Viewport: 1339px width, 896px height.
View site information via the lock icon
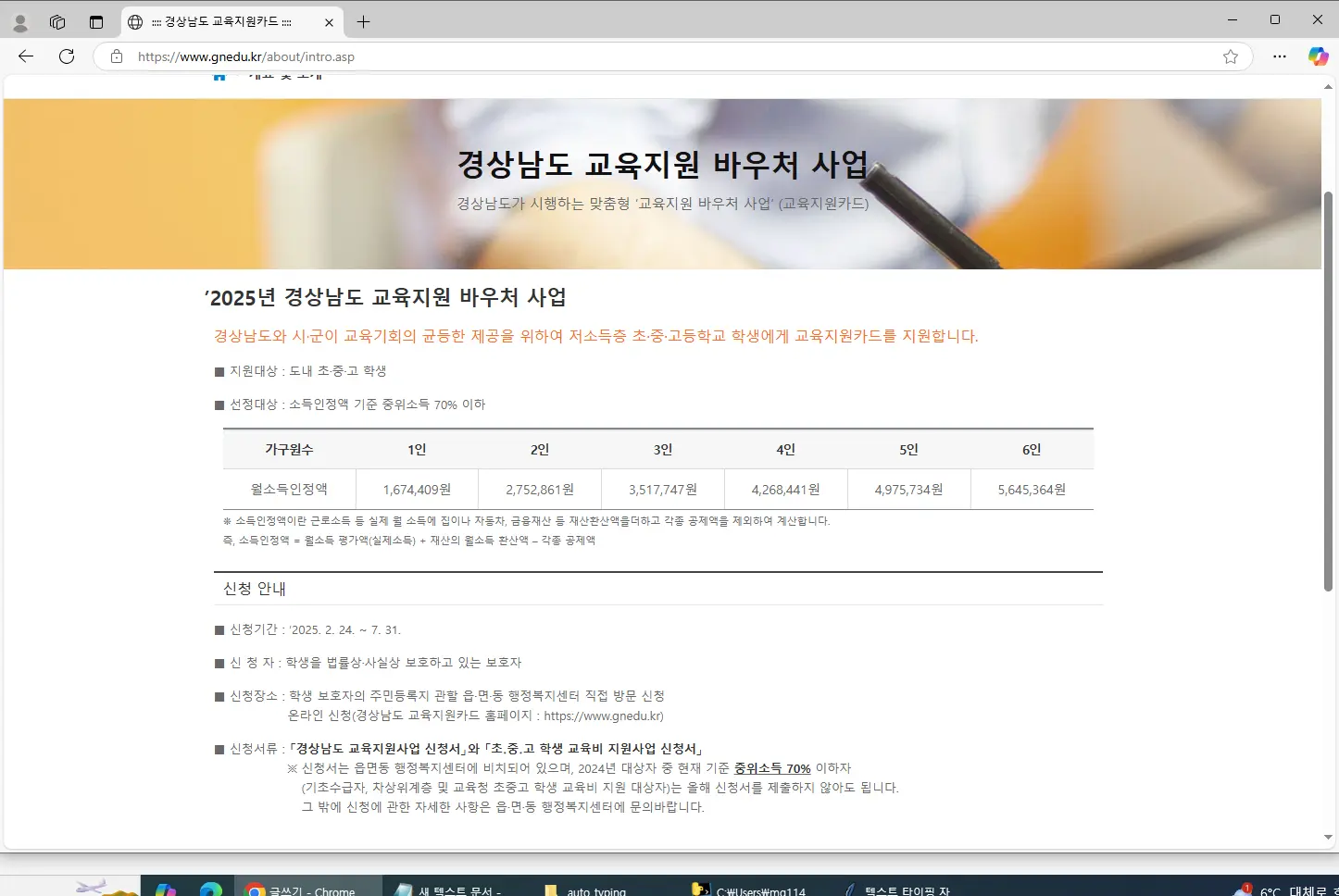tap(116, 56)
